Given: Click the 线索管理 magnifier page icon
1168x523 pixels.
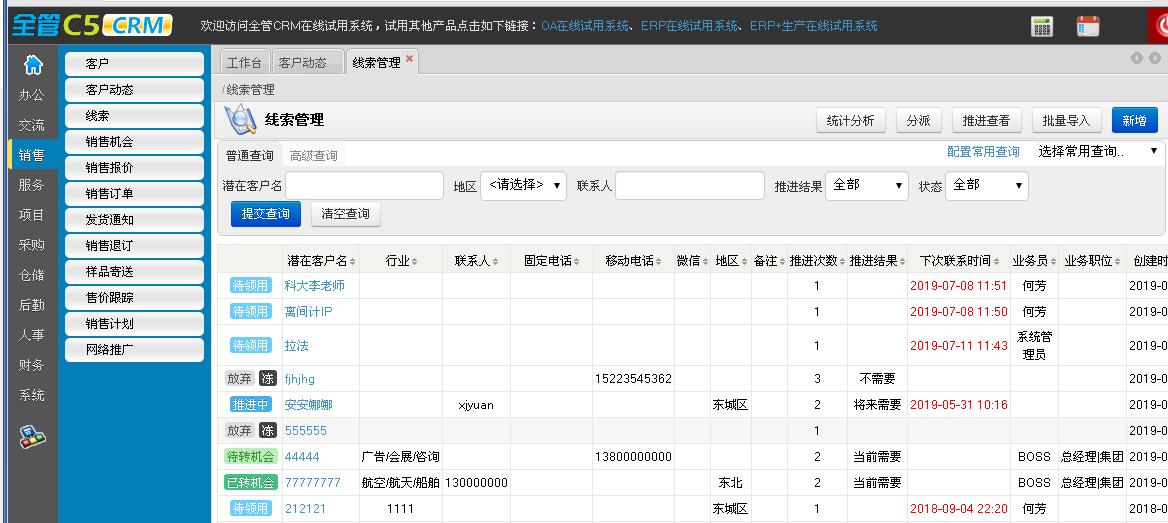Looking at the screenshot, I should (x=240, y=119).
